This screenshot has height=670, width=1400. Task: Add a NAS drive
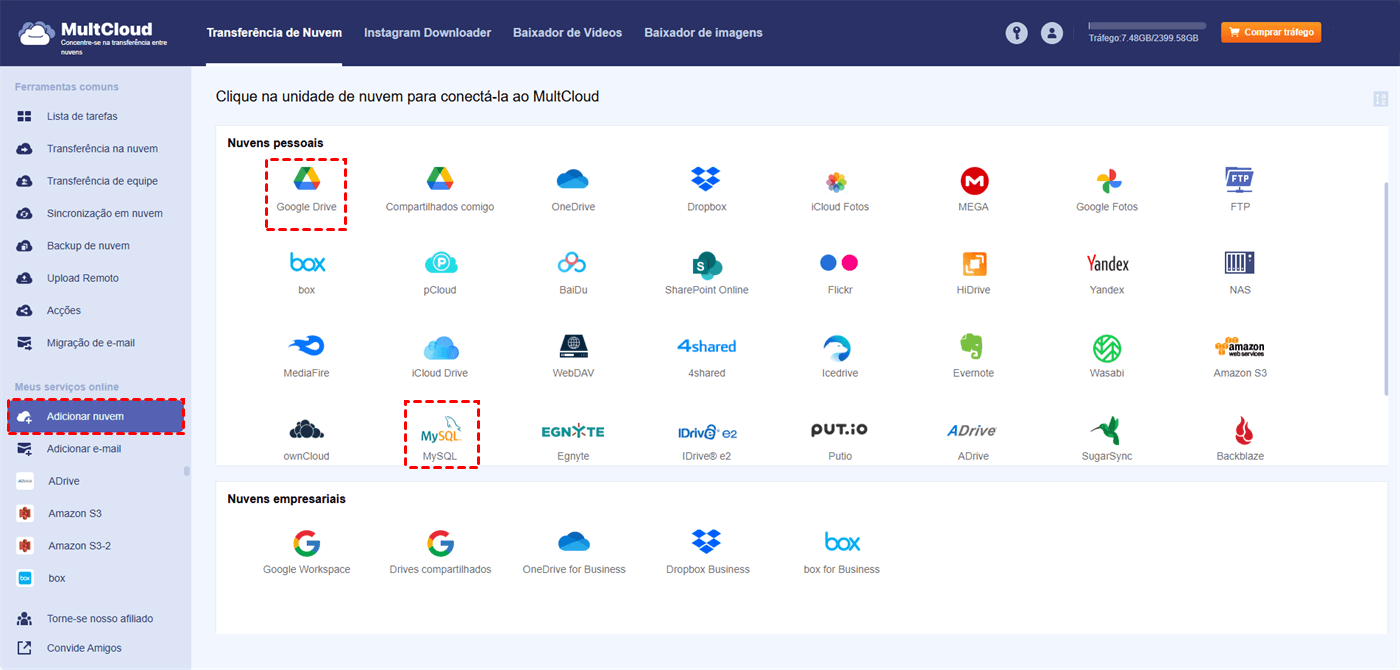pos(1240,263)
